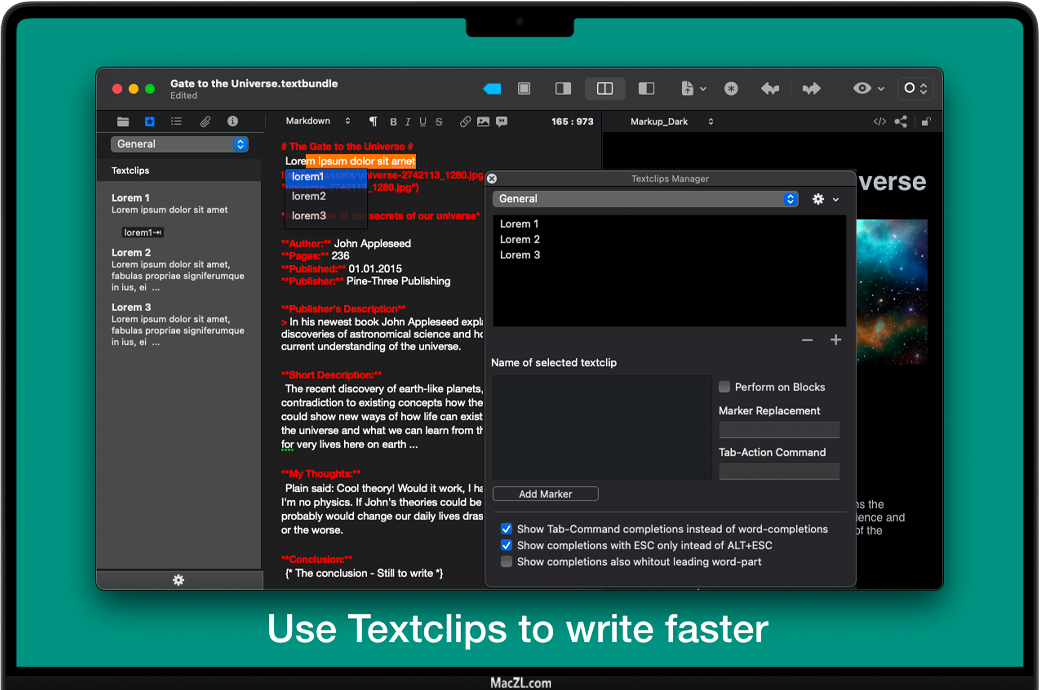Open the Textclips star tab in sidebar

(x=150, y=122)
